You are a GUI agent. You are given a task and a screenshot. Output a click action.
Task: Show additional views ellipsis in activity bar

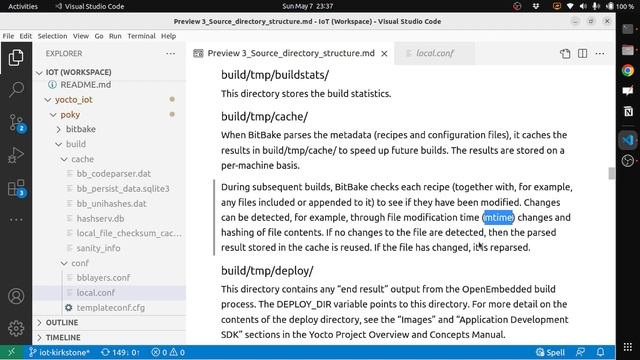click(16, 220)
